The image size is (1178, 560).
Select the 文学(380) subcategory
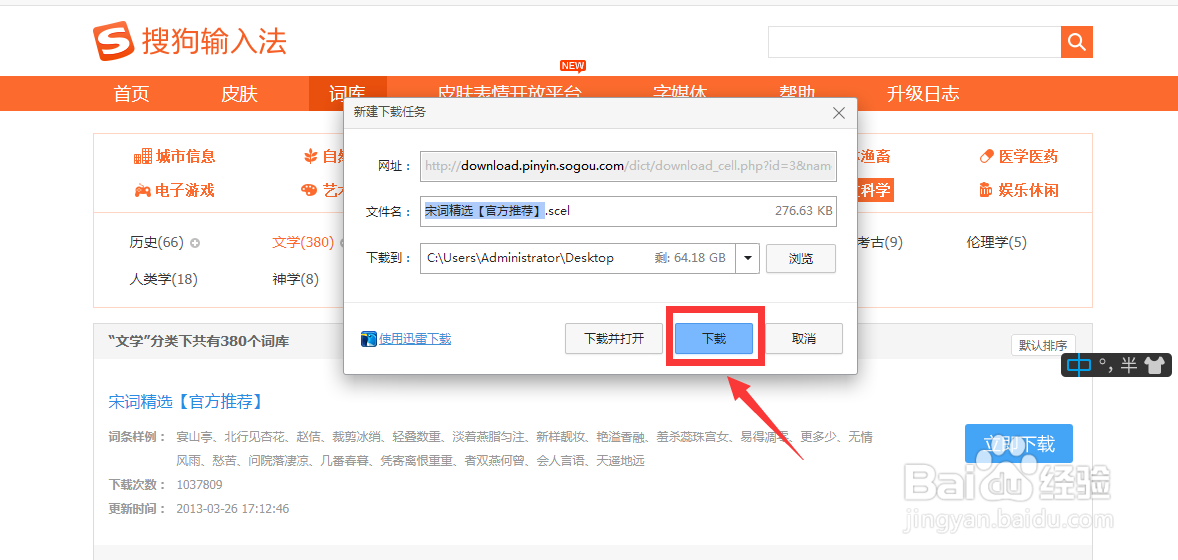303,243
